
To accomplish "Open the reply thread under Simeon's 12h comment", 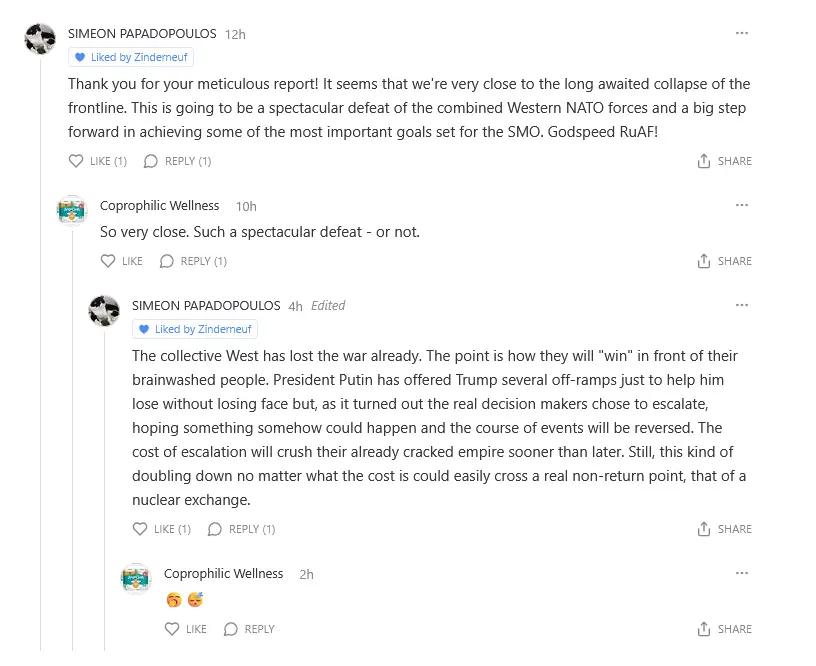I will coord(177,161).
